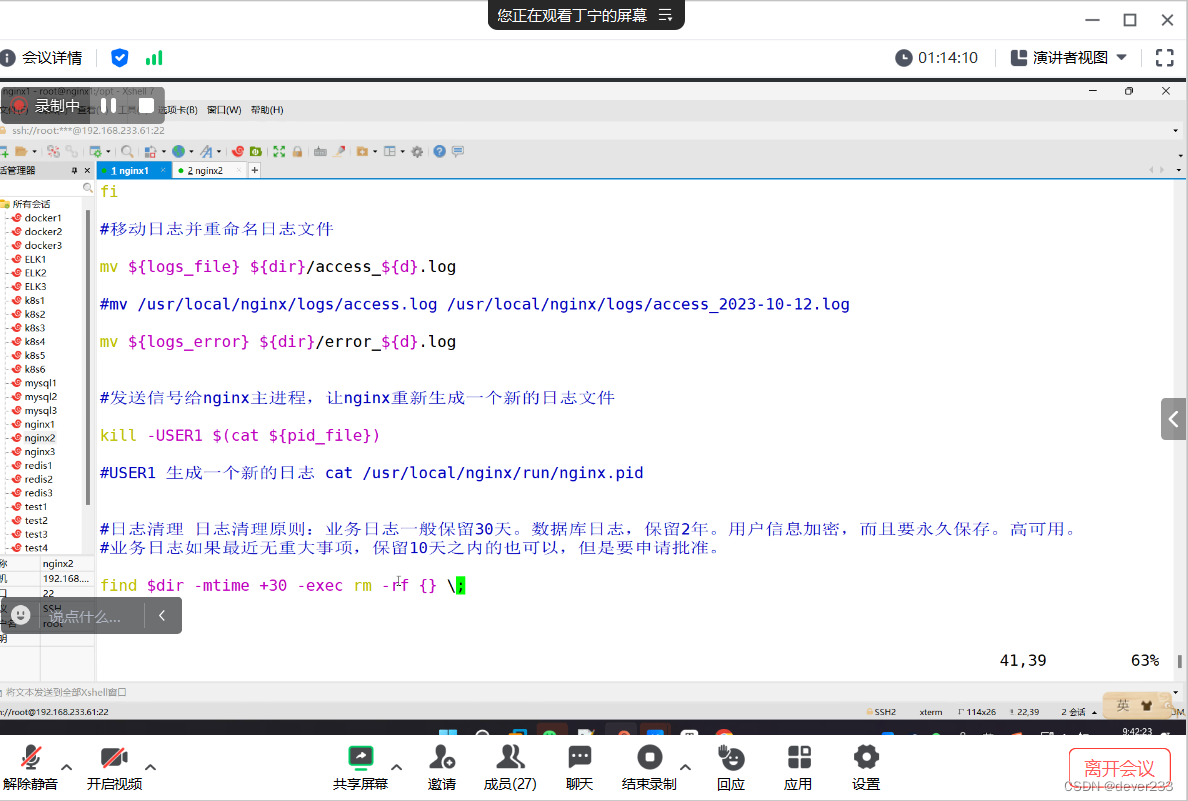Click the 说点什么 chat input
The height and width of the screenshot is (801, 1188).
(86, 616)
